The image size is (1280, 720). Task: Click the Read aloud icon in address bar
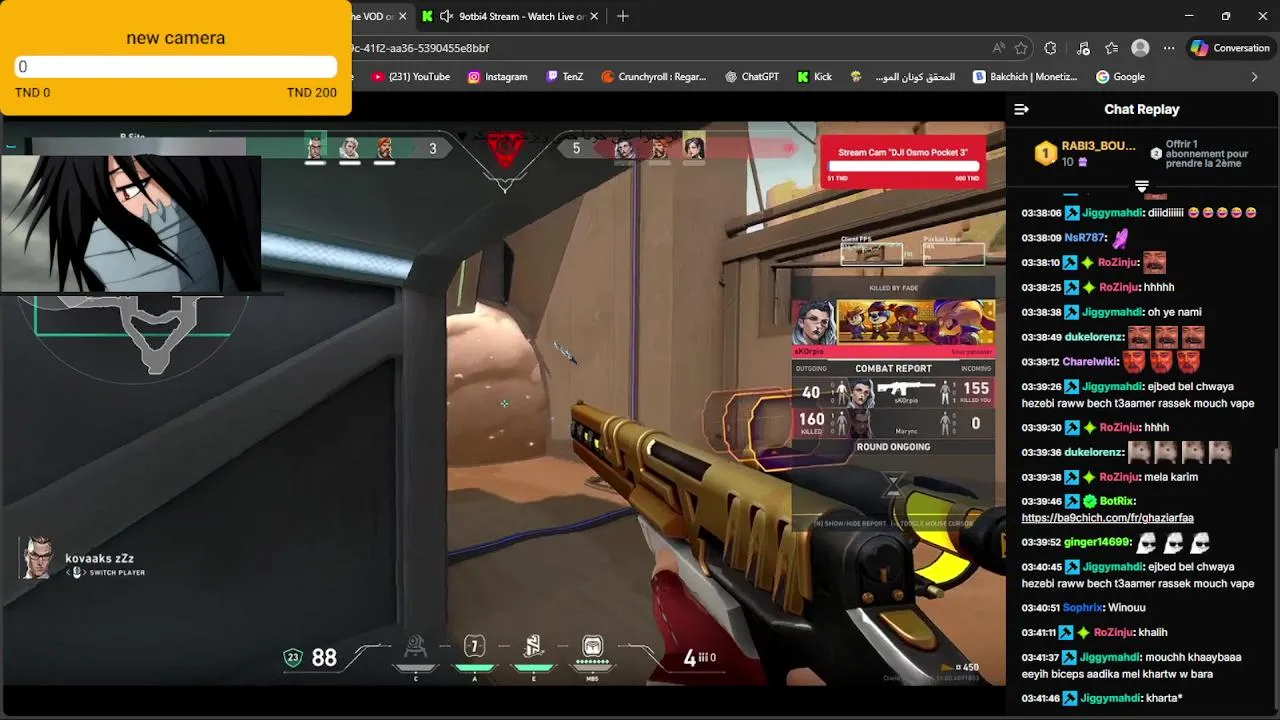[x=998, y=48]
